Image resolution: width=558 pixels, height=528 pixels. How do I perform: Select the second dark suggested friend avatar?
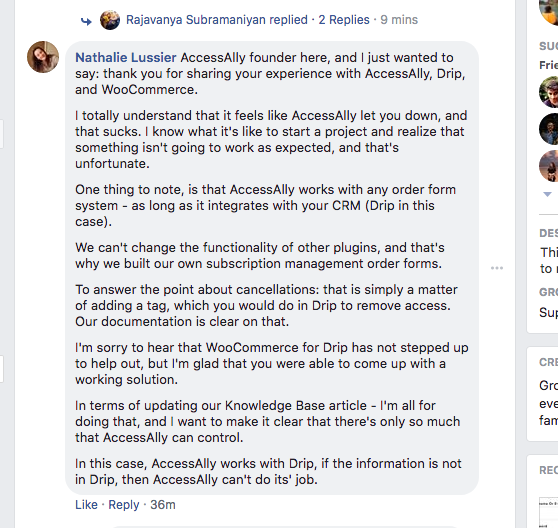tap(549, 129)
